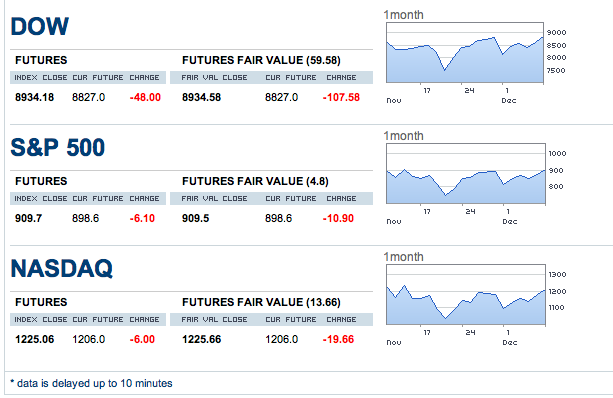Select DOW index close value 8934.18
This screenshot has width=613, height=398.
pyautogui.click(x=34, y=97)
